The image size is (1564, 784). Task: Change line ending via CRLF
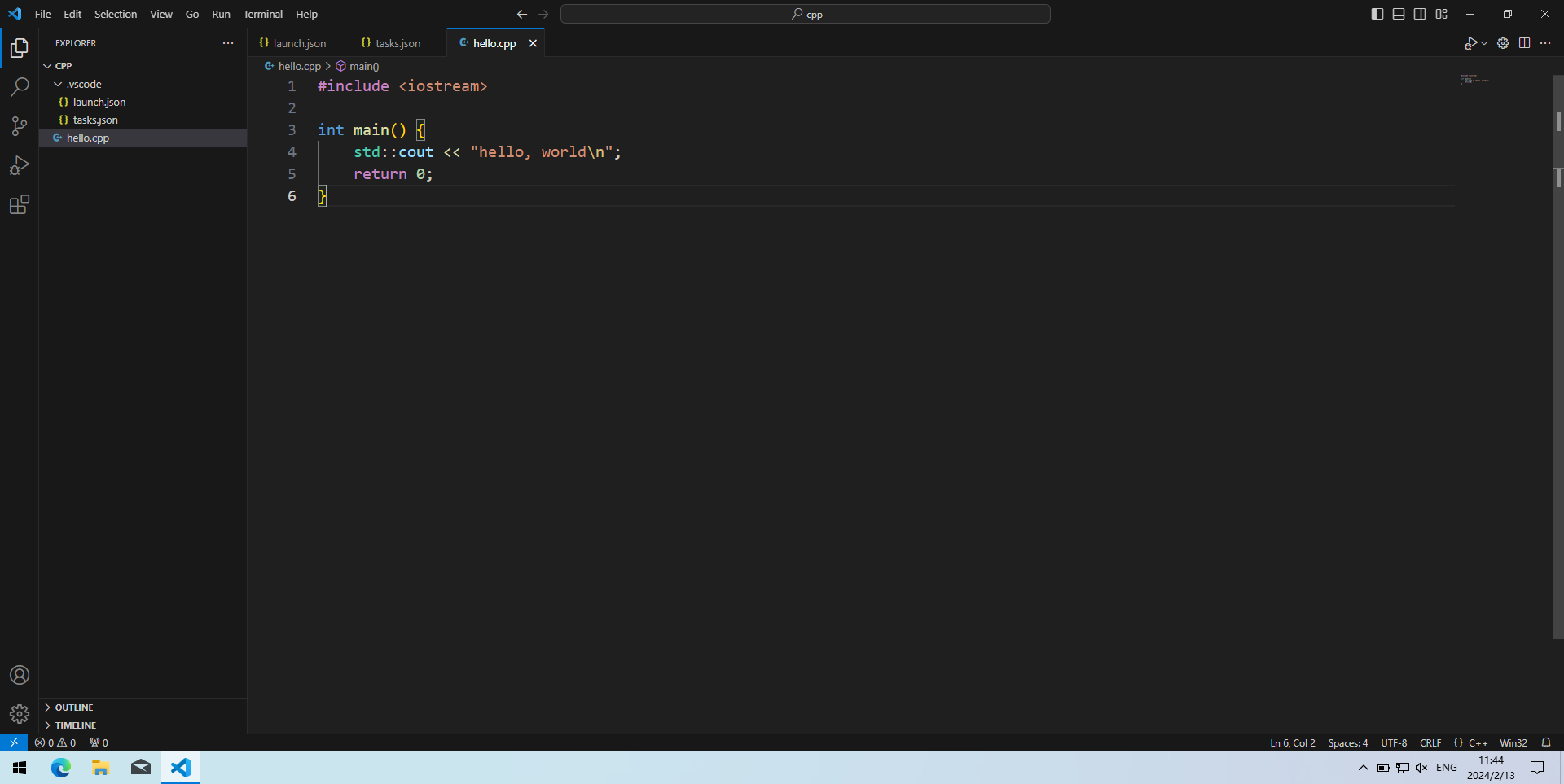[1430, 742]
